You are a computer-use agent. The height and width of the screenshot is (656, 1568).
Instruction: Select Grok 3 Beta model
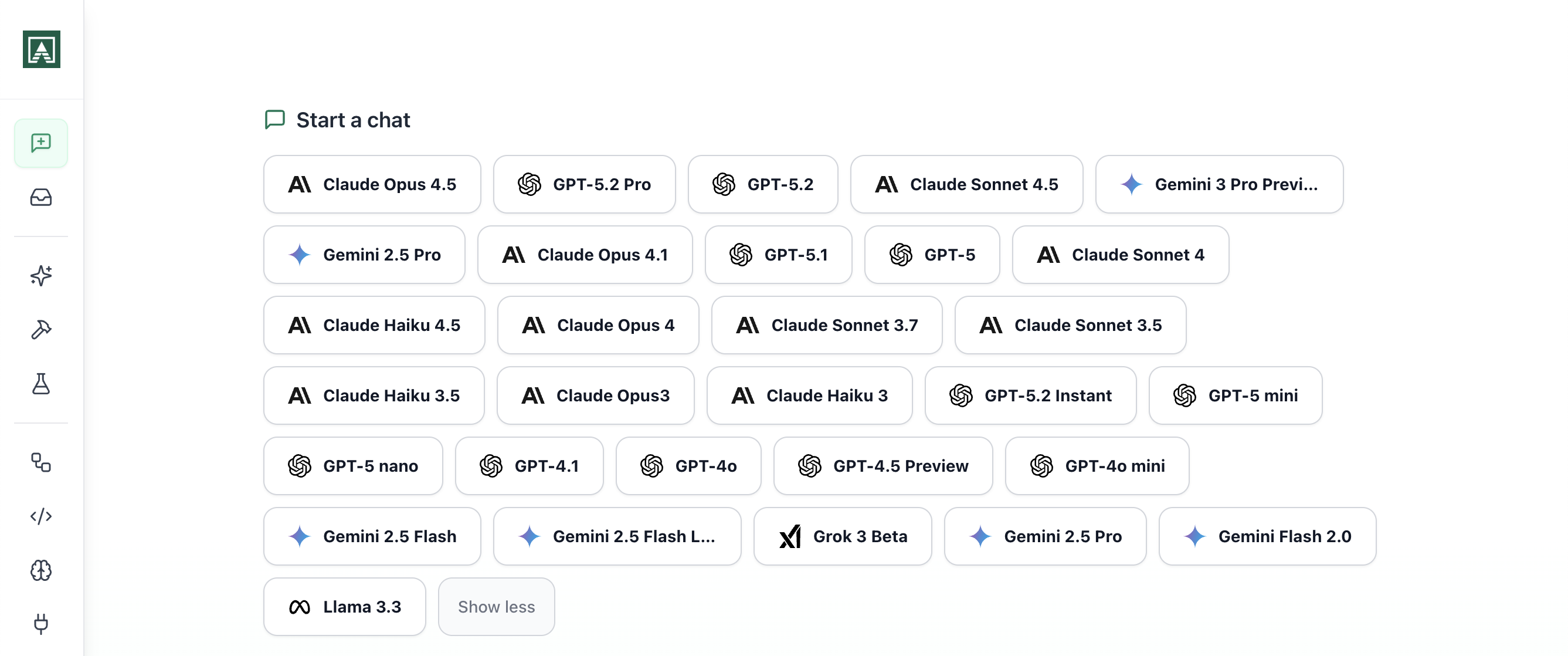[x=843, y=537]
